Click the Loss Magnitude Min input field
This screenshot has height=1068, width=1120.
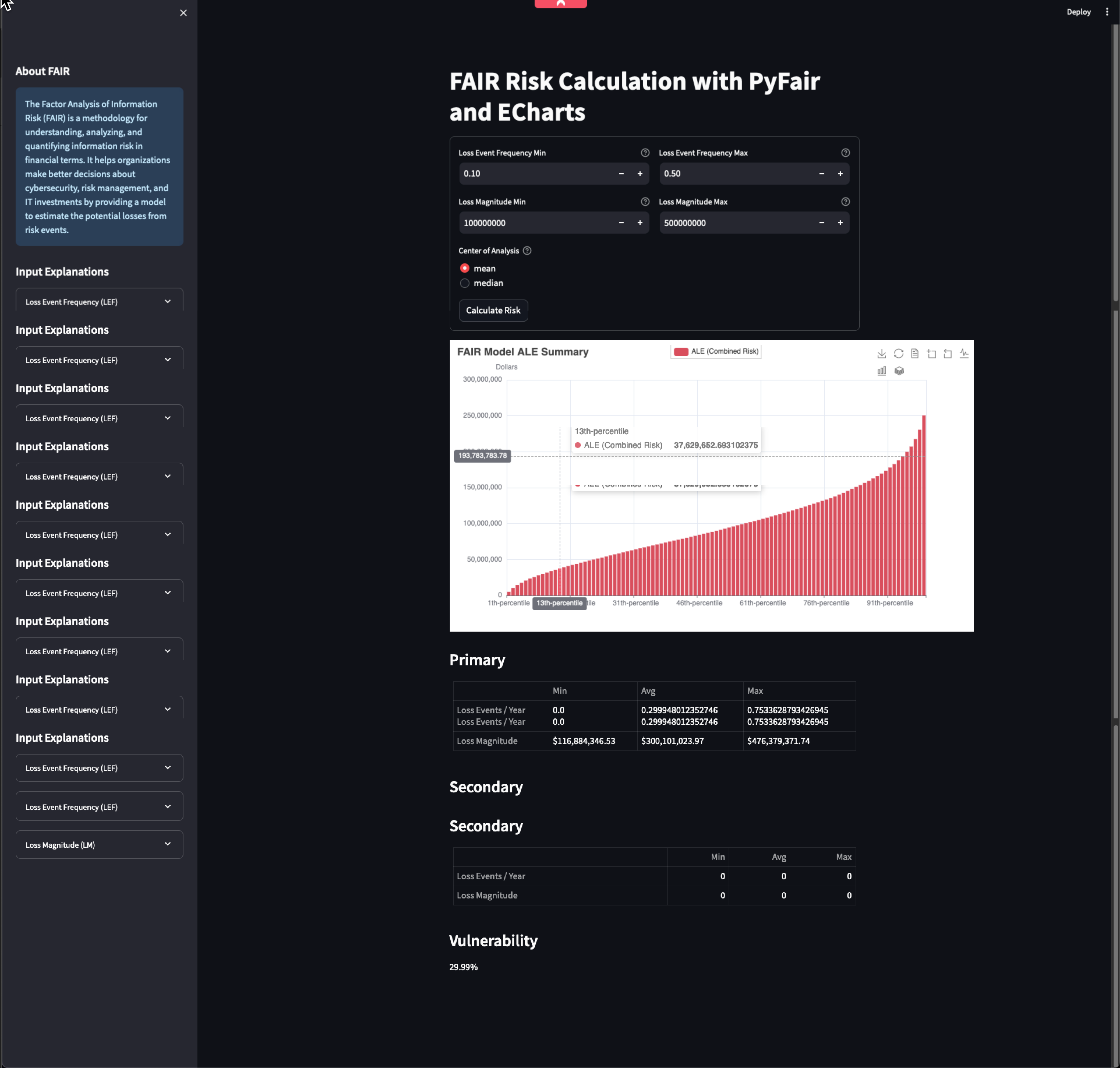(535, 223)
